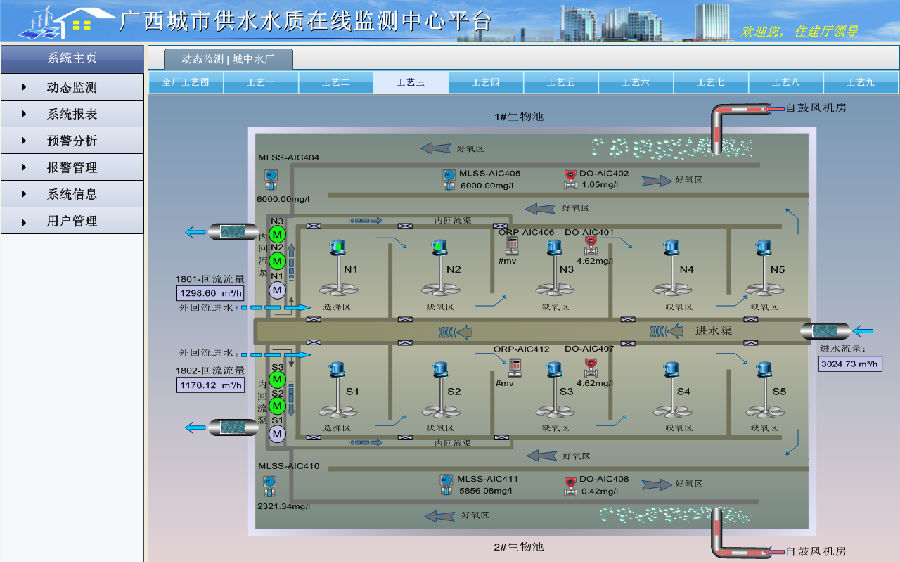Screen dimensions: 900x562
Task: Switch to the 全厂工艺图 tab
Action: coord(186,82)
